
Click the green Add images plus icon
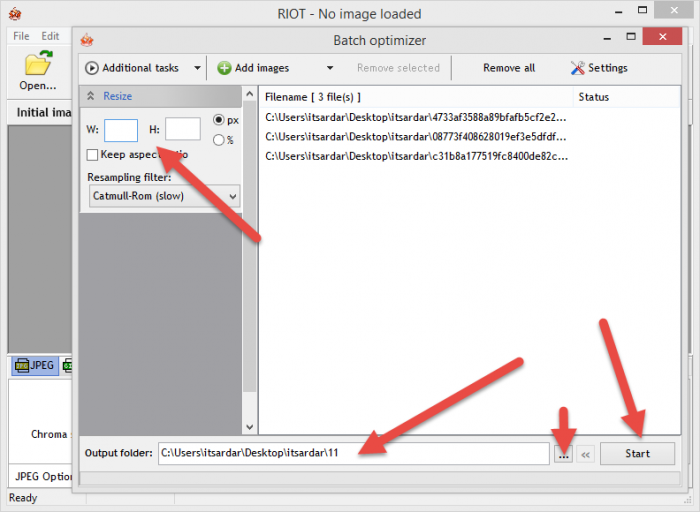[x=224, y=68]
